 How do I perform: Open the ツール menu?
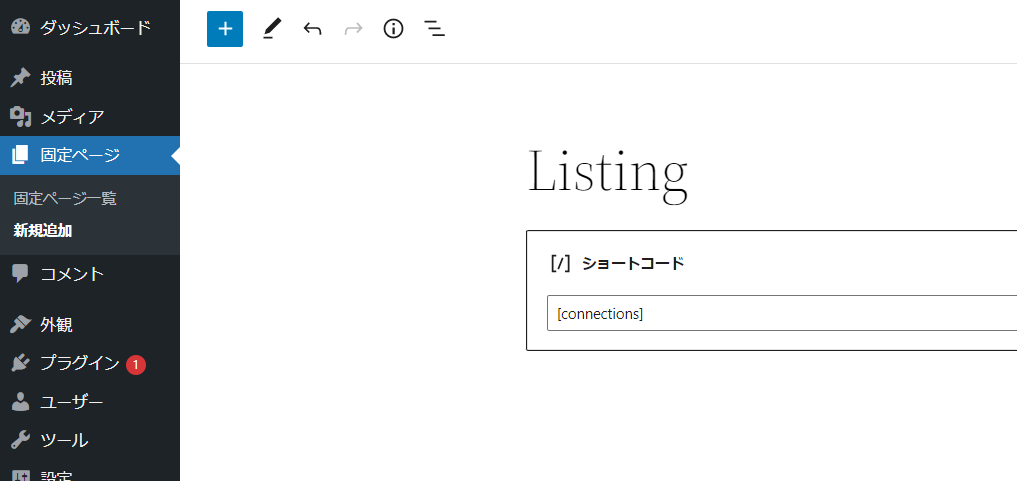click(64, 440)
